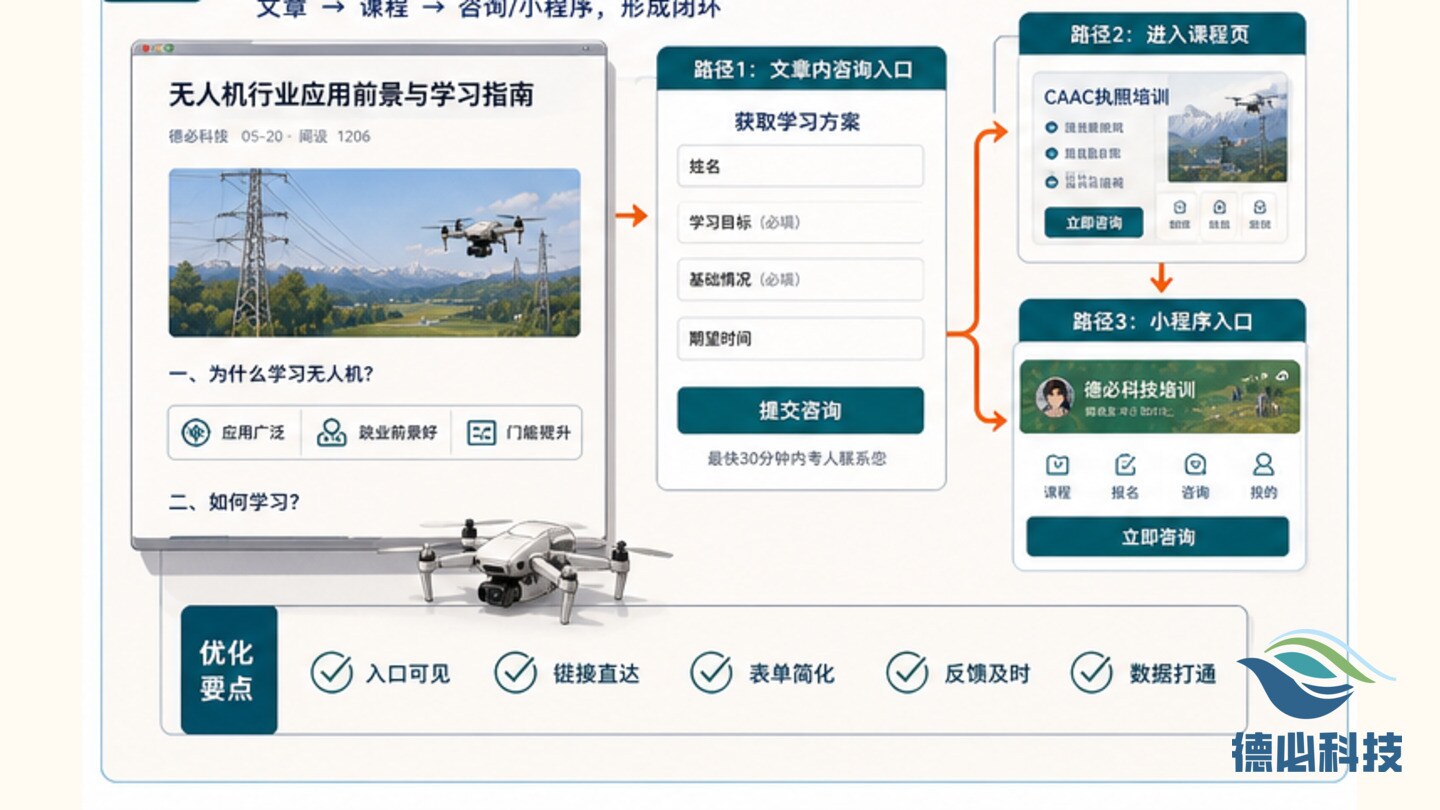Click the 优化要点 label block
Viewport: 1440px width, 810px height.
coord(229,670)
